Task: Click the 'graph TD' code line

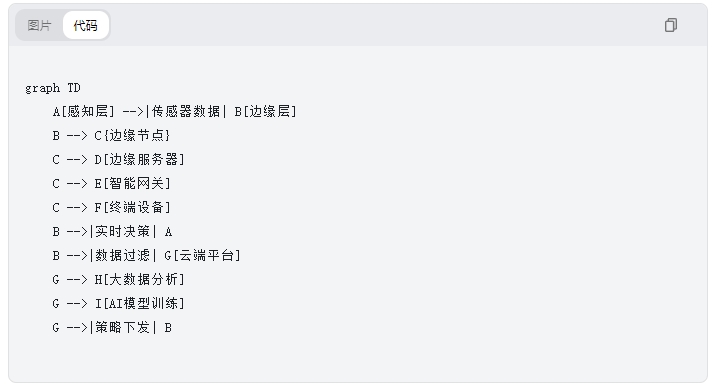Action: tap(53, 88)
